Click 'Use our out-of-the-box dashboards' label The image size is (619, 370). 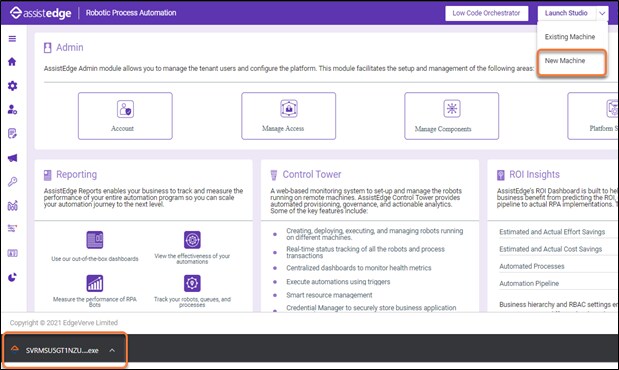pyautogui.click(x=95, y=259)
